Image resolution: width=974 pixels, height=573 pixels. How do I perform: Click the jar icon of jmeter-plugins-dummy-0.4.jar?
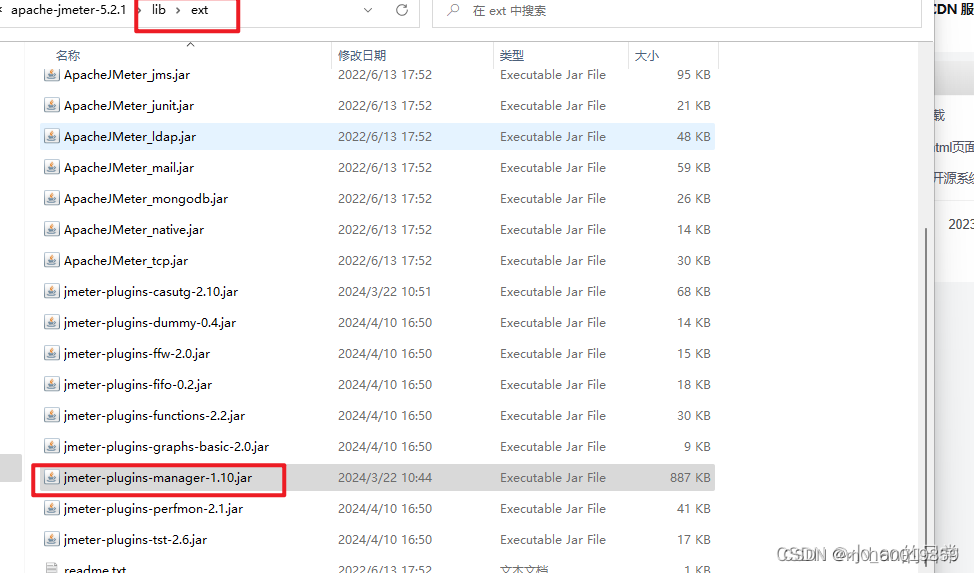pos(52,323)
